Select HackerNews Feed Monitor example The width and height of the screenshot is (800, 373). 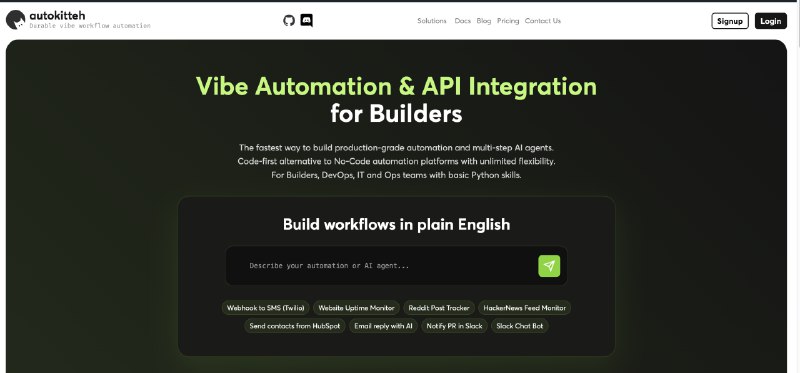coord(524,308)
